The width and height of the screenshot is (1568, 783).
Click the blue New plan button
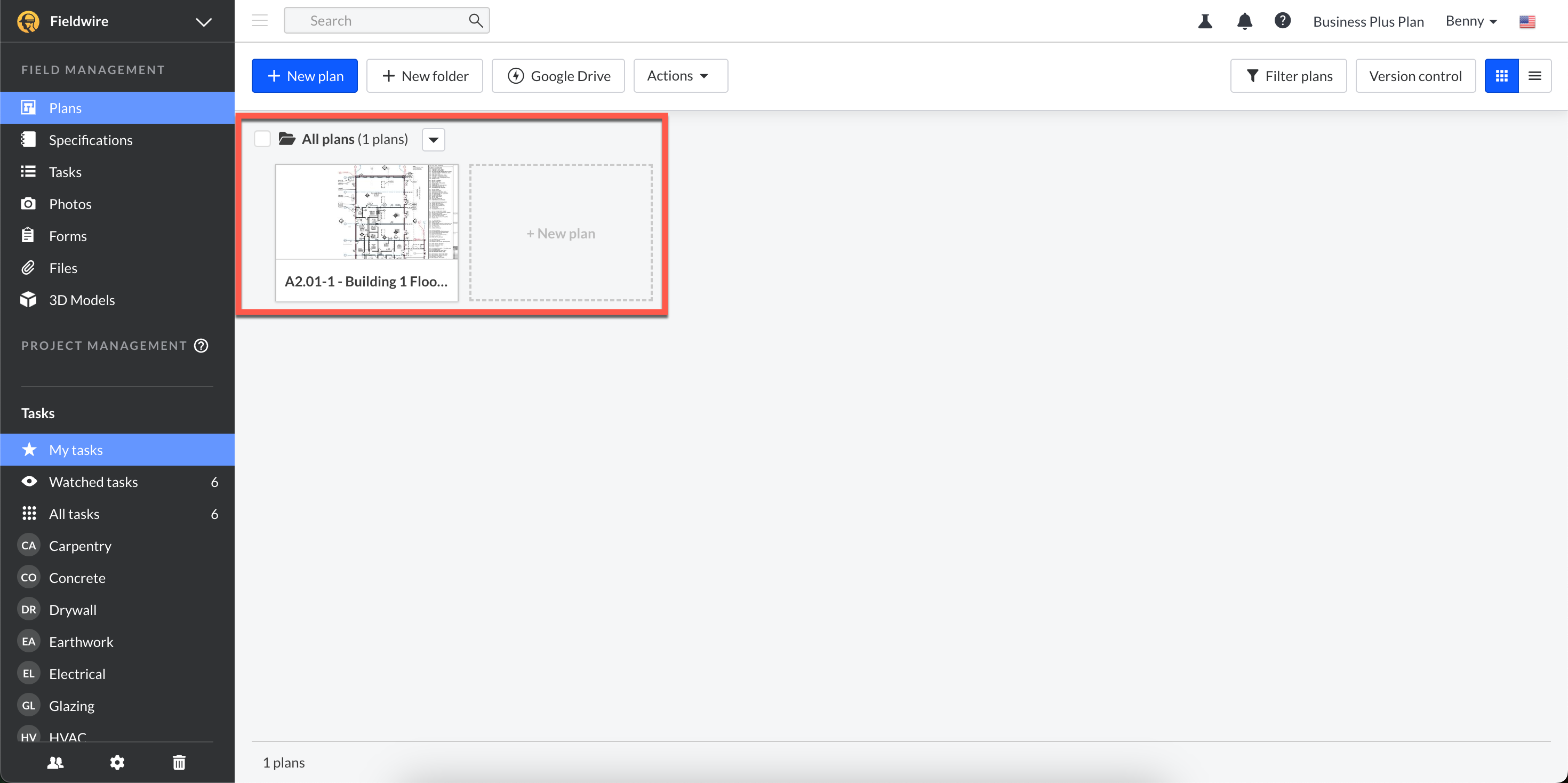point(305,76)
